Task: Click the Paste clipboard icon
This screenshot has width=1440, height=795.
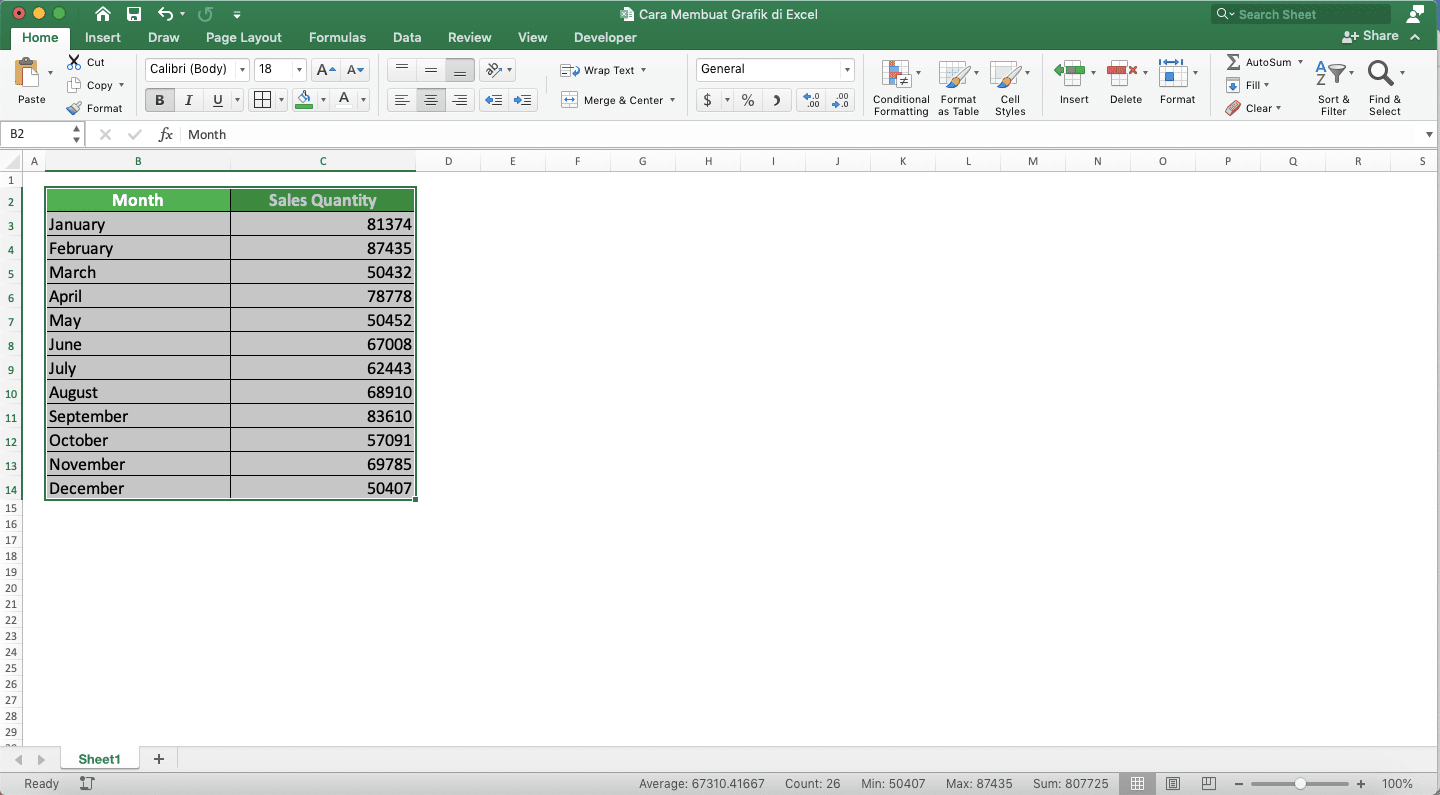Action: pyautogui.click(x=27, y=73)
